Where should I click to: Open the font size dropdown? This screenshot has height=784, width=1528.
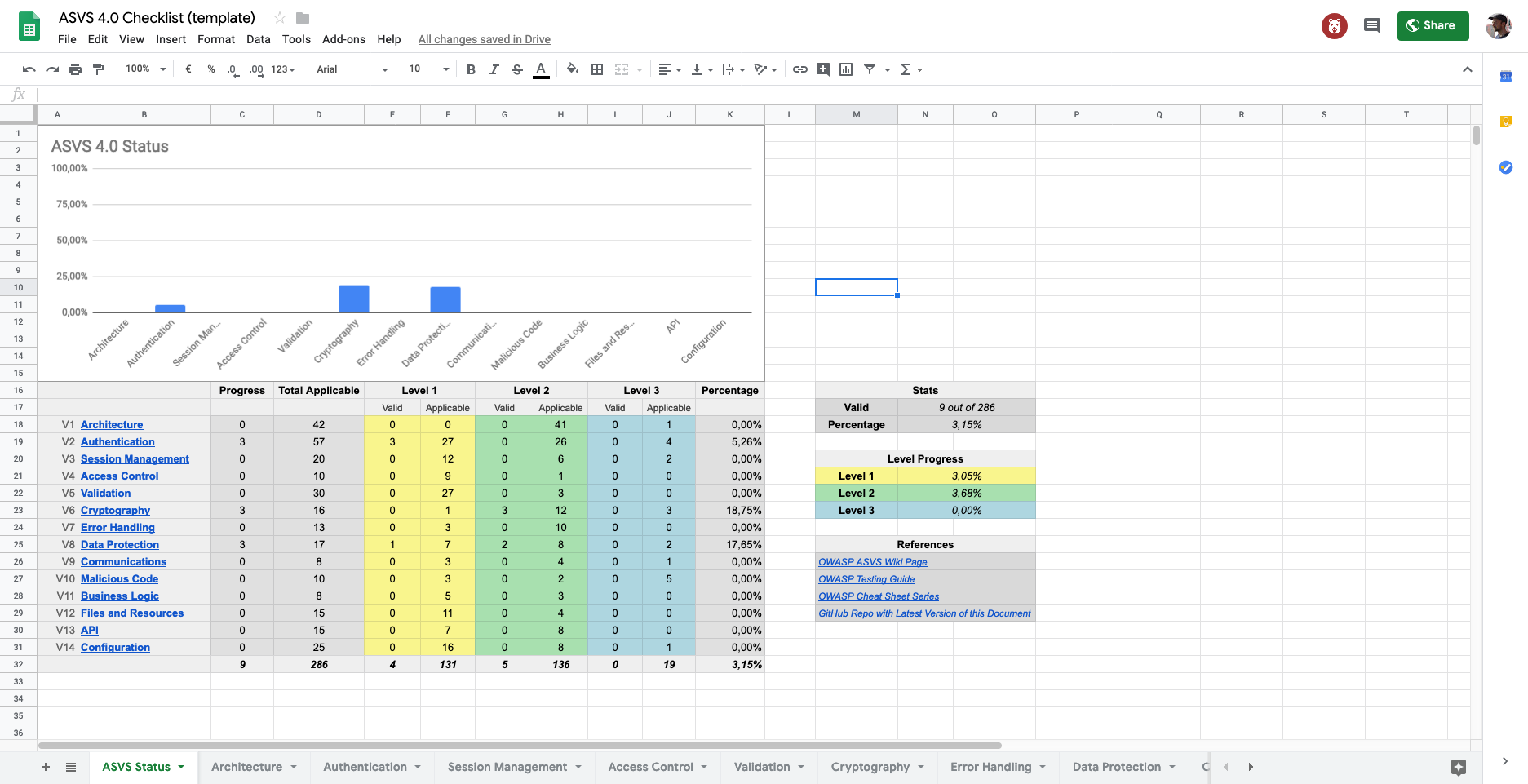click(x=428, y=69)
